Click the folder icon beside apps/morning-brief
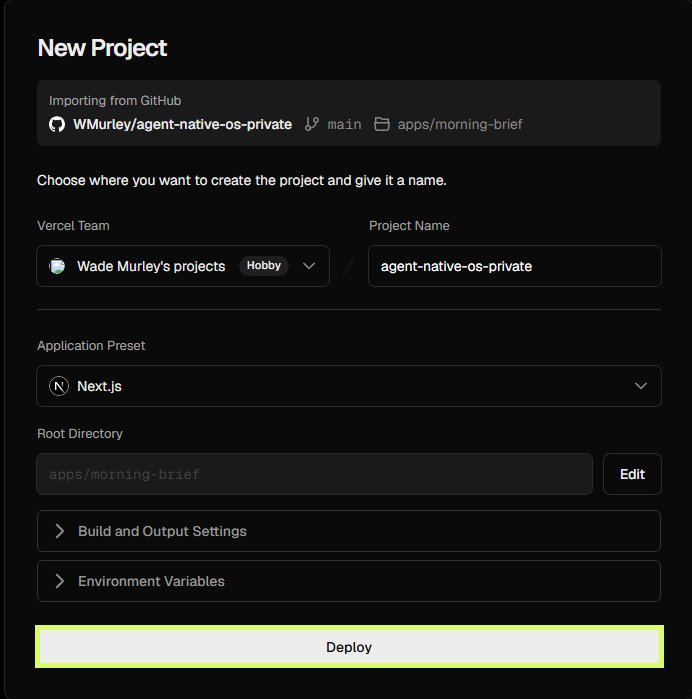The width and height of the screenshot is (692, 699). click(x=382, y=124)
